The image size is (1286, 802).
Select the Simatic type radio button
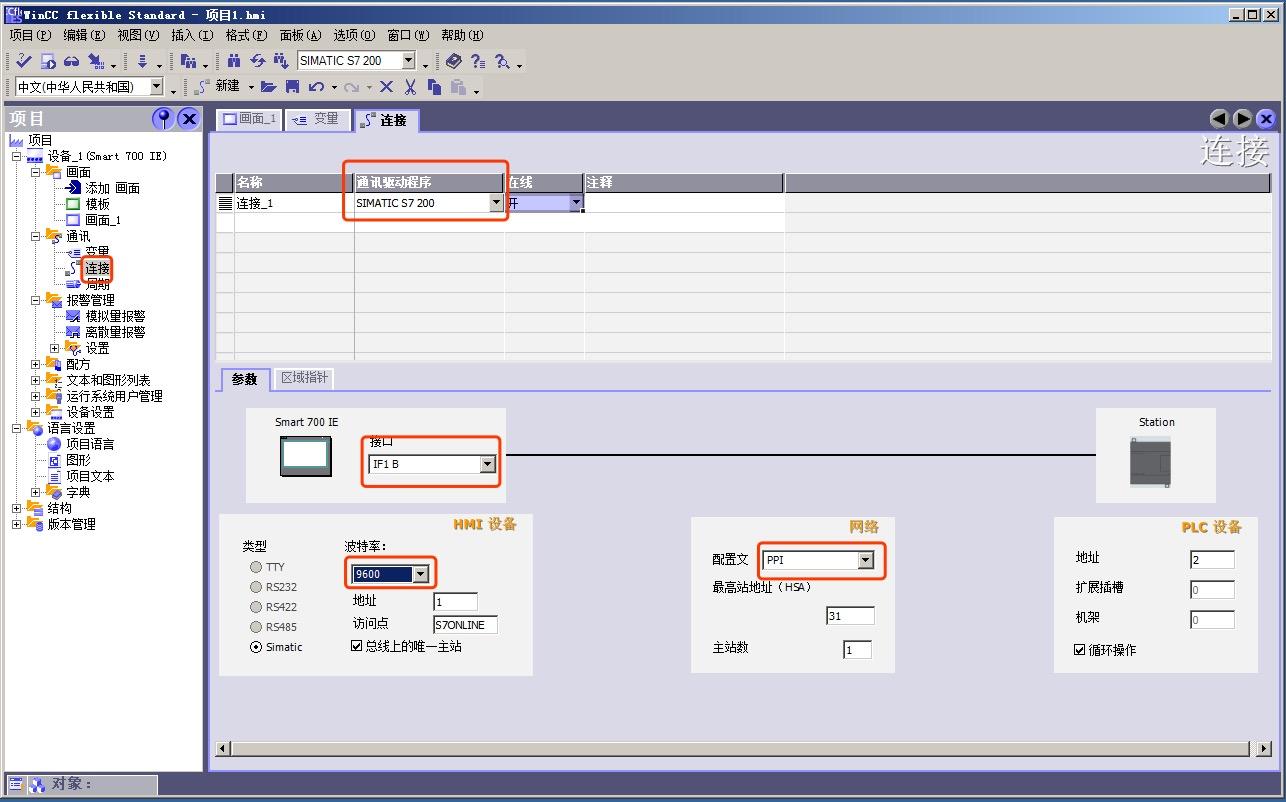(x=257, y=647)
